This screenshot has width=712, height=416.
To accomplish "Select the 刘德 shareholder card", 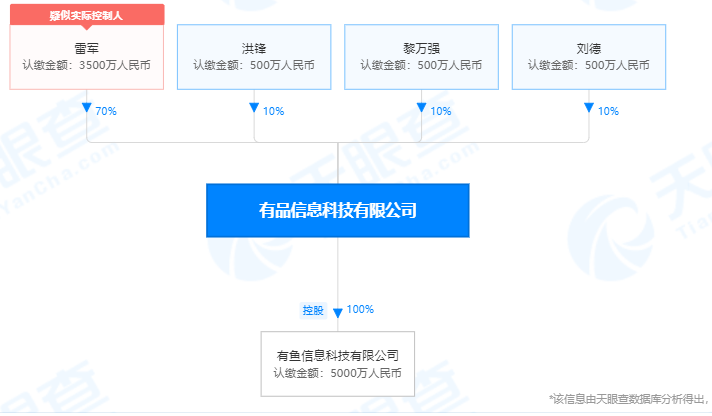I will pos(589,57).
